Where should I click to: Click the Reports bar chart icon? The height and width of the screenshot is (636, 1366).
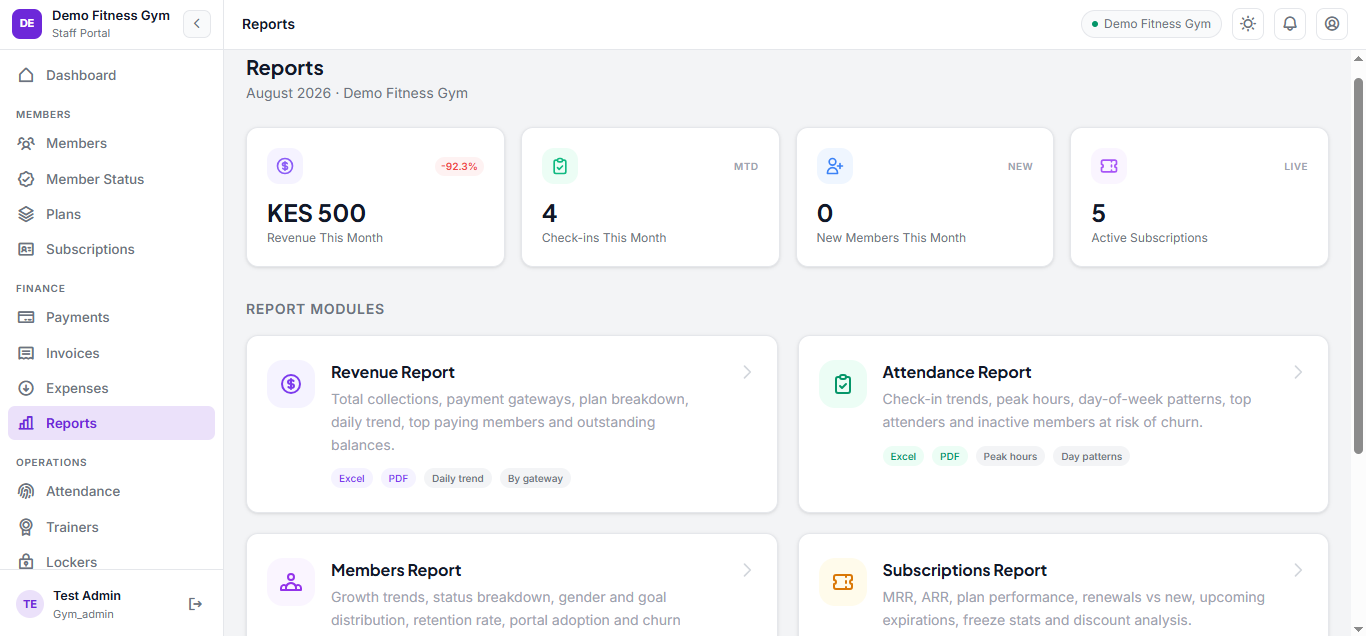tap(26, 423)
